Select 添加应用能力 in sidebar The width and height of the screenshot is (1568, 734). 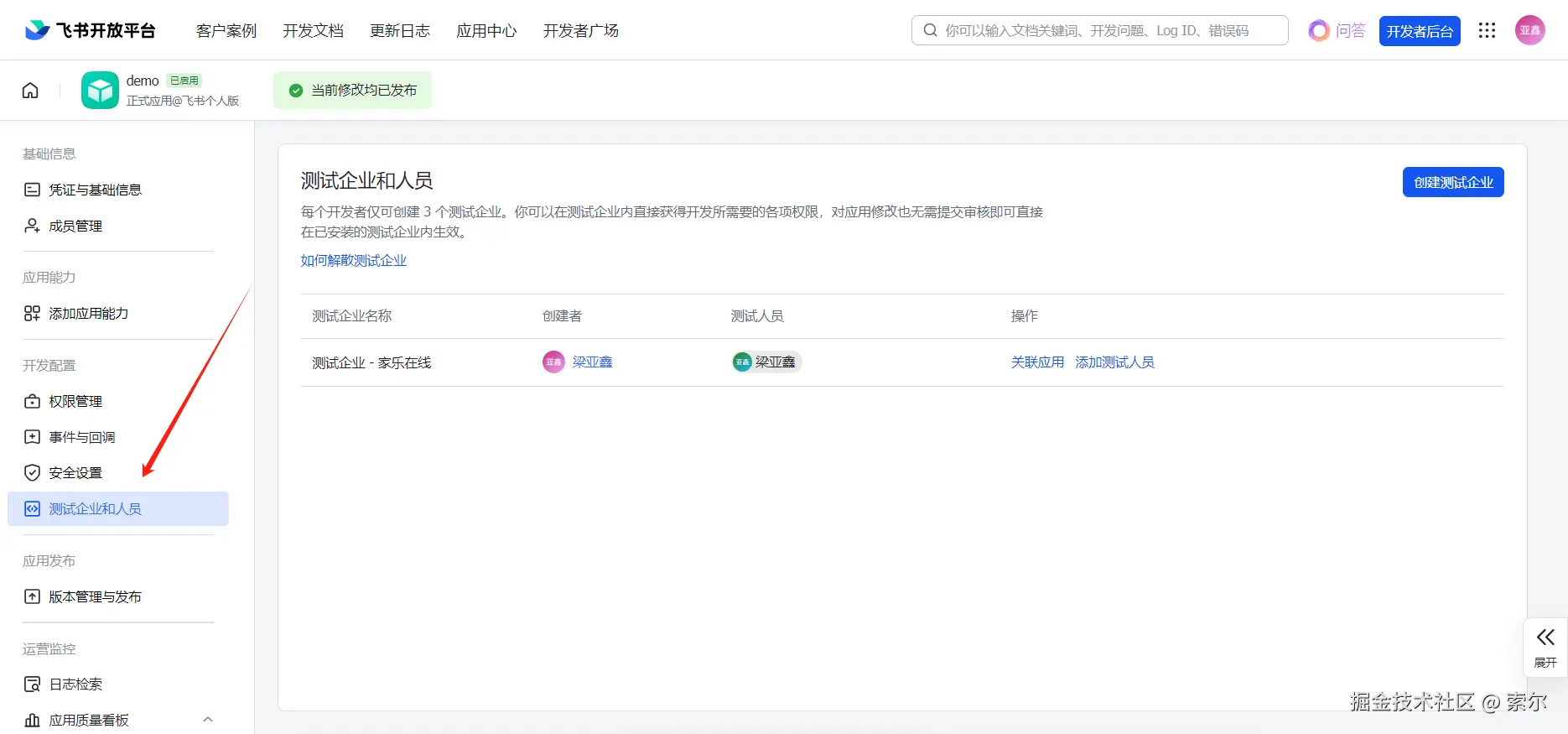click(118, 313)
